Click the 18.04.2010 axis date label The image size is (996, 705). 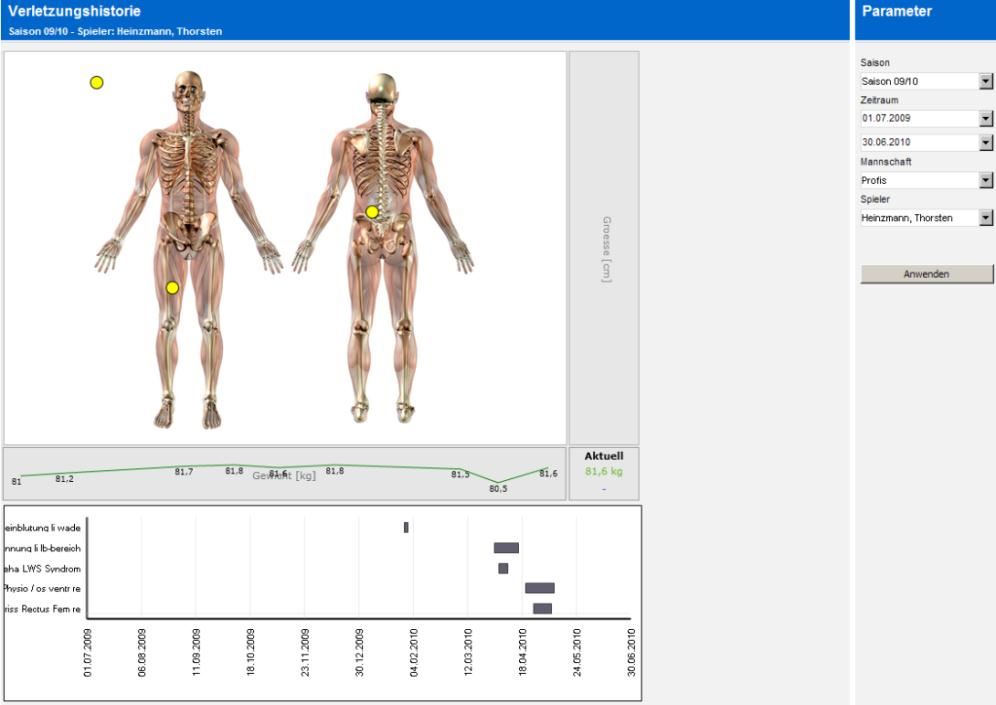point(522,652)
